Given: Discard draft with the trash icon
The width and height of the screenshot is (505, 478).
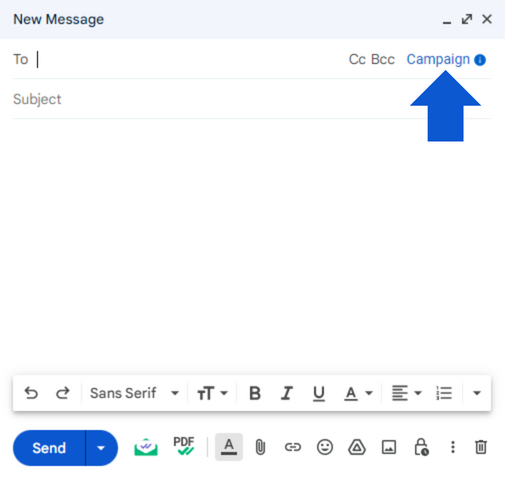Looking at the screenshot, I should point(481,447).
